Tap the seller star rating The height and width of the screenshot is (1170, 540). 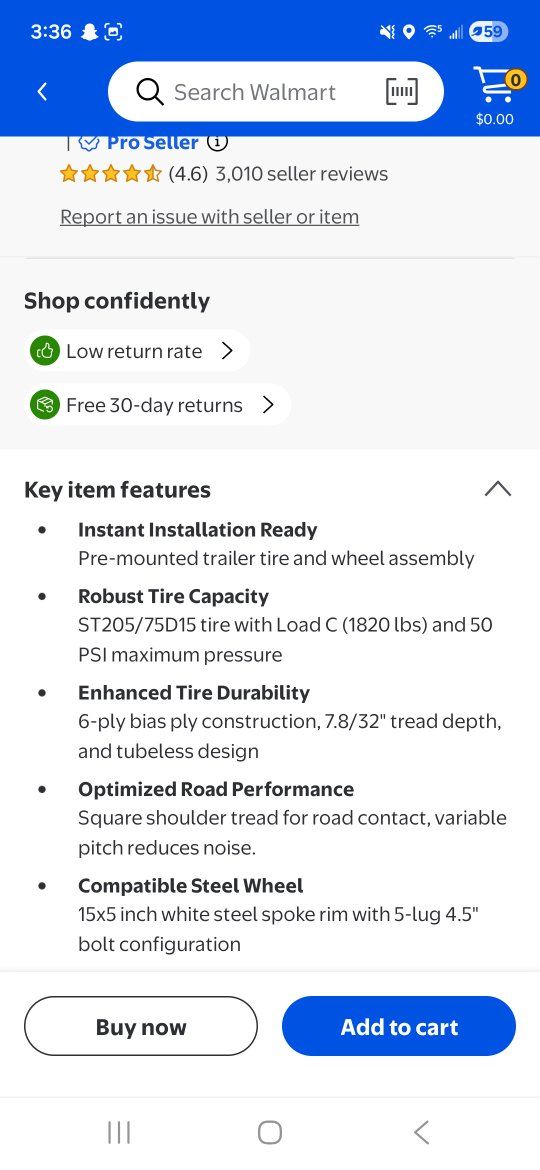pos(110,174)
